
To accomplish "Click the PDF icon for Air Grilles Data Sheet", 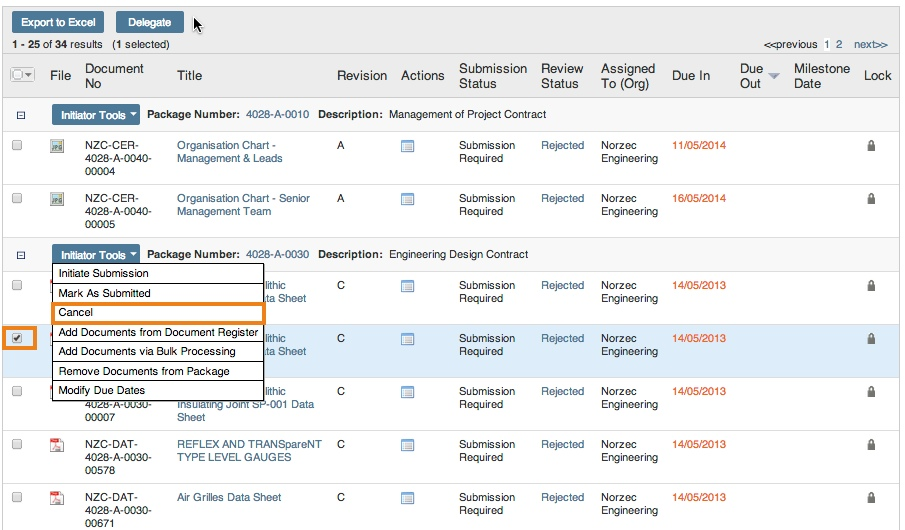I will click(x=57, y=498).
